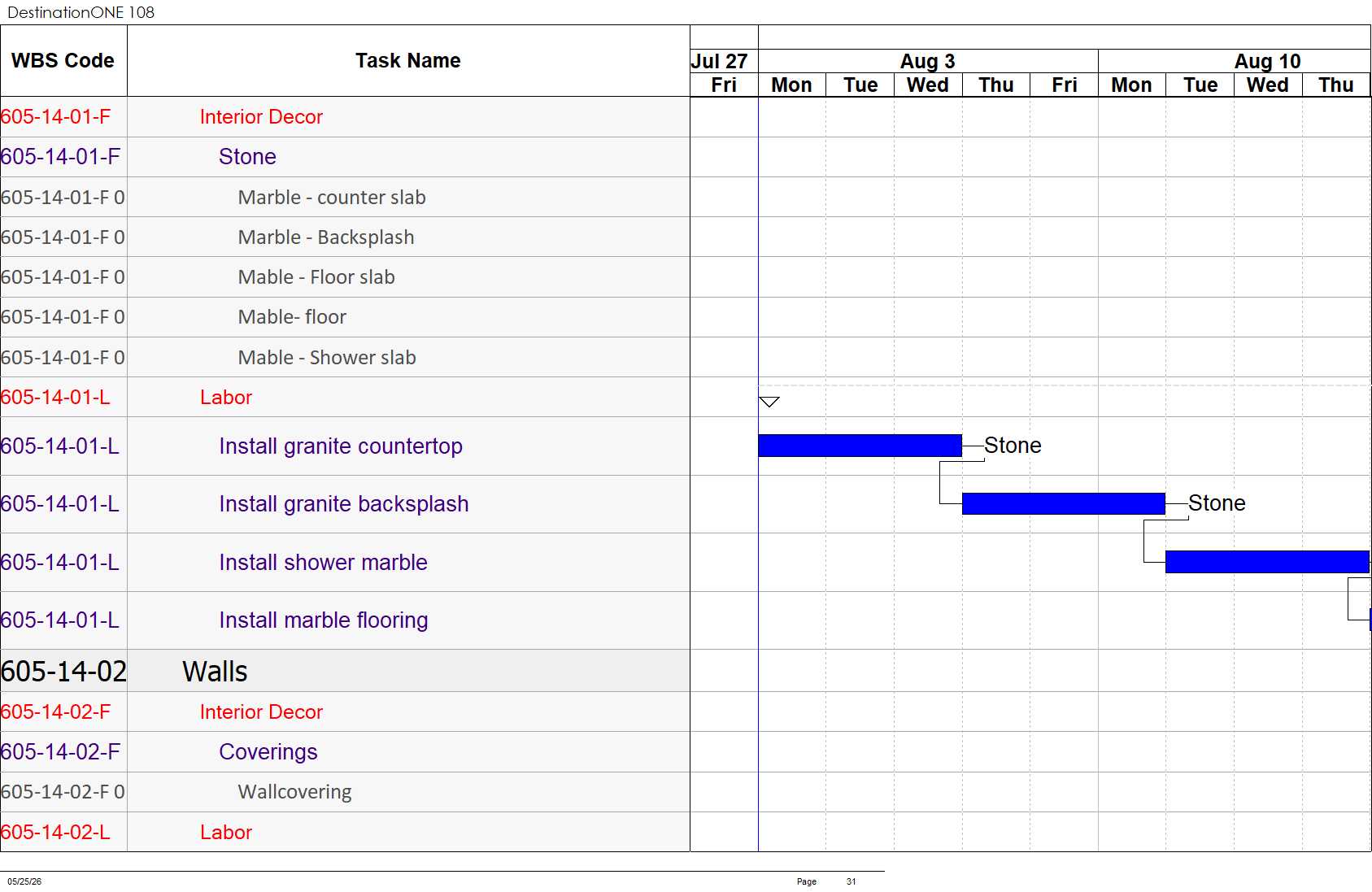Select the Aug 3 week header
The height and width of the screenshot is (892, 1372).
pyautogui.click(x=928, y=61)
